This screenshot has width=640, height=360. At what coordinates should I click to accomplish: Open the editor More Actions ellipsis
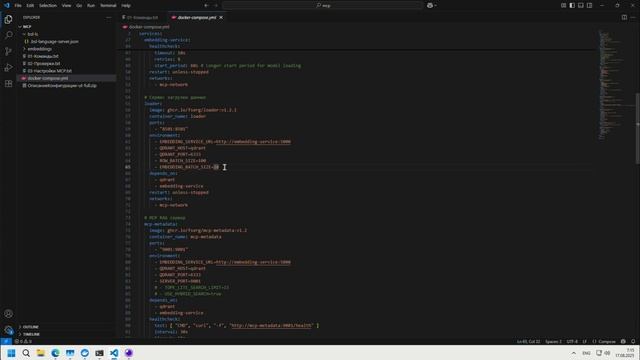tap(633, 17)
